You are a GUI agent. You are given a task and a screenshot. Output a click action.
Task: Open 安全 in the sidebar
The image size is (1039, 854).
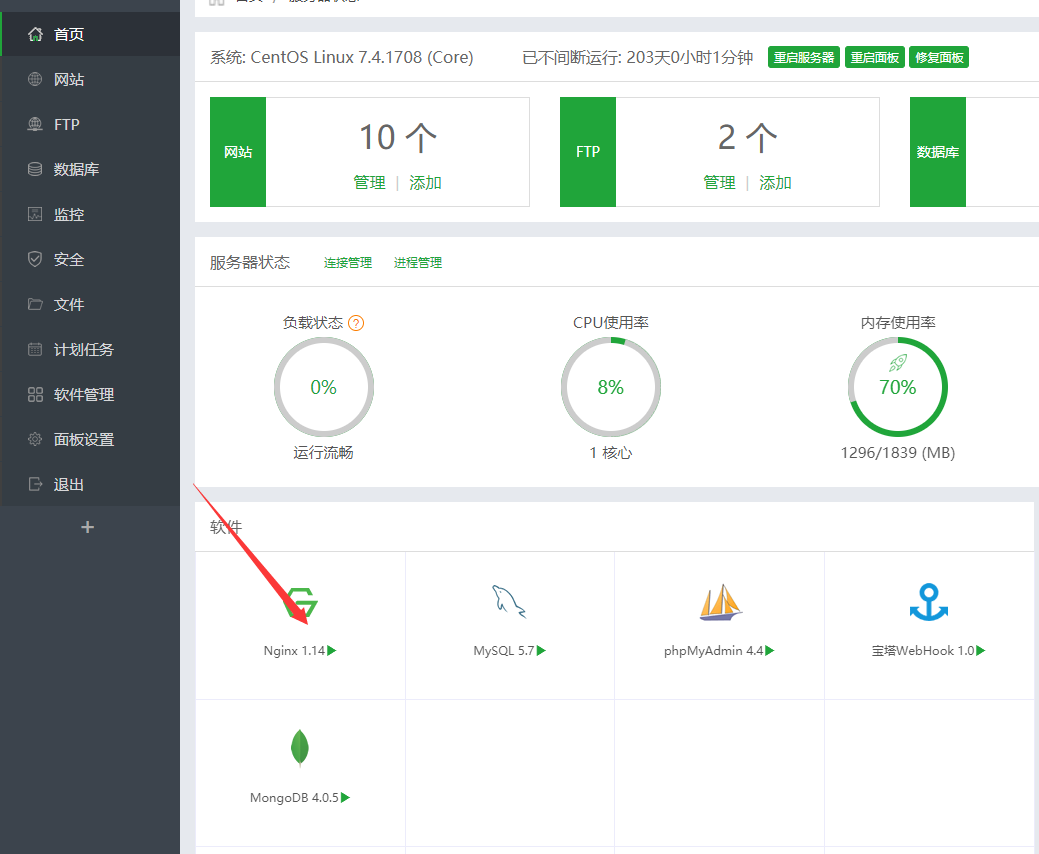click(x=90, y=259)
